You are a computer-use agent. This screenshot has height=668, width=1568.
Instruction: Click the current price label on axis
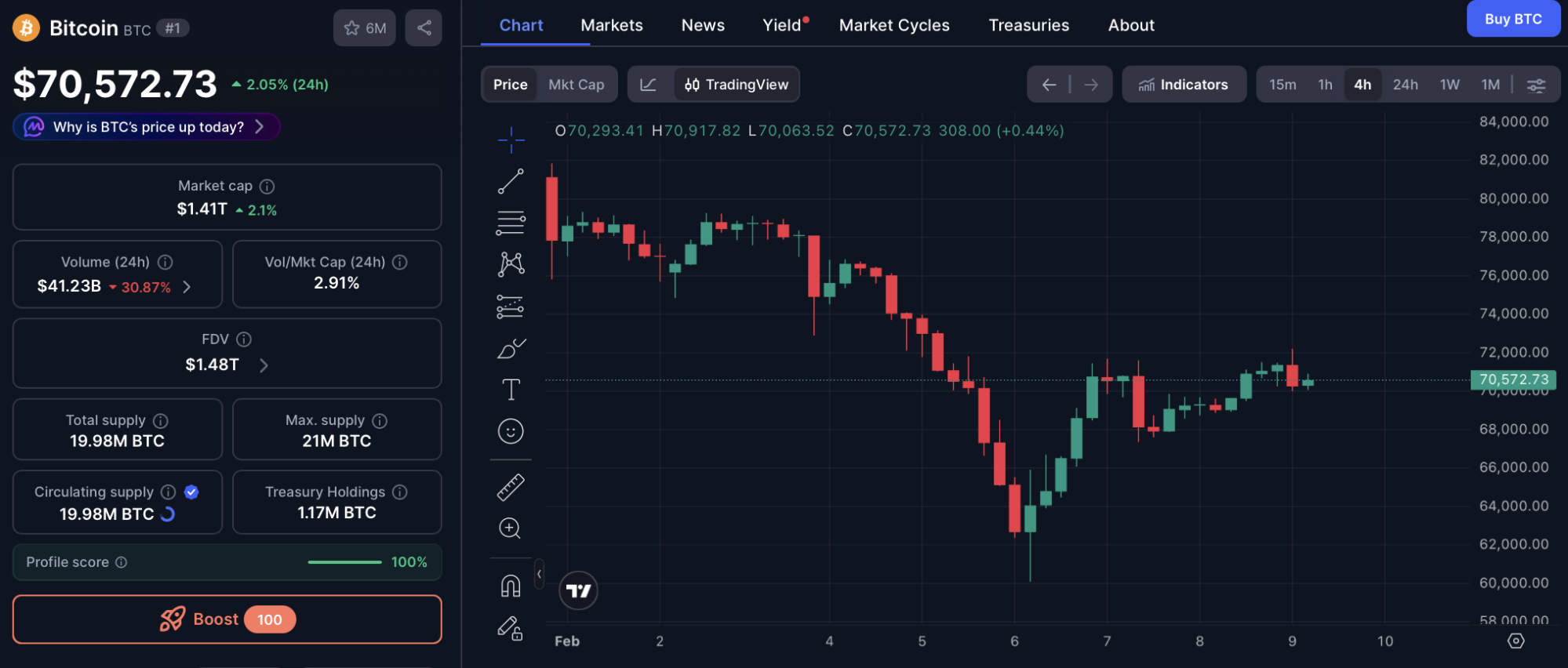click(x=1513, y=379)
